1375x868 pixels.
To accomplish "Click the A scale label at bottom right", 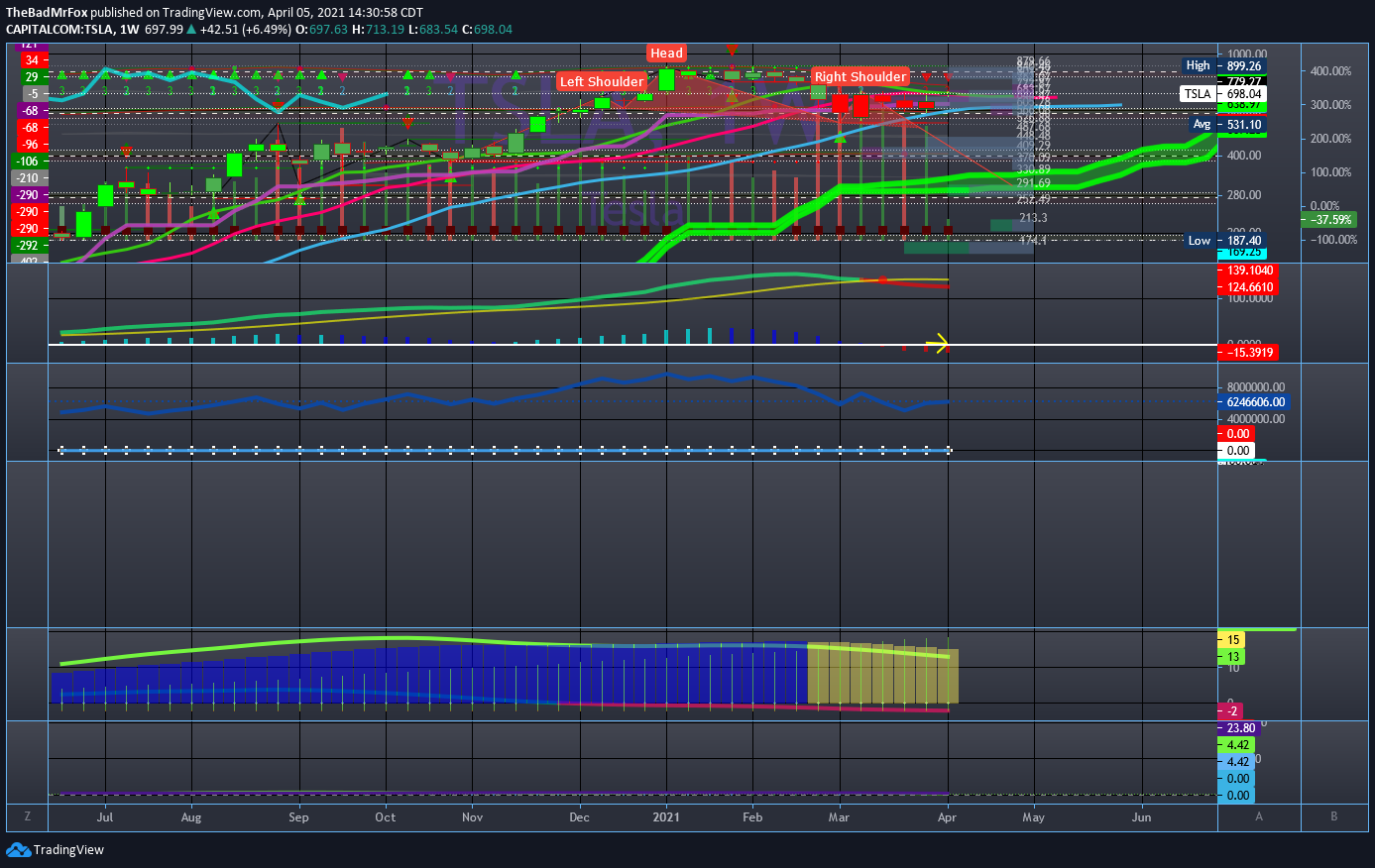I will tap(1259, 816).
